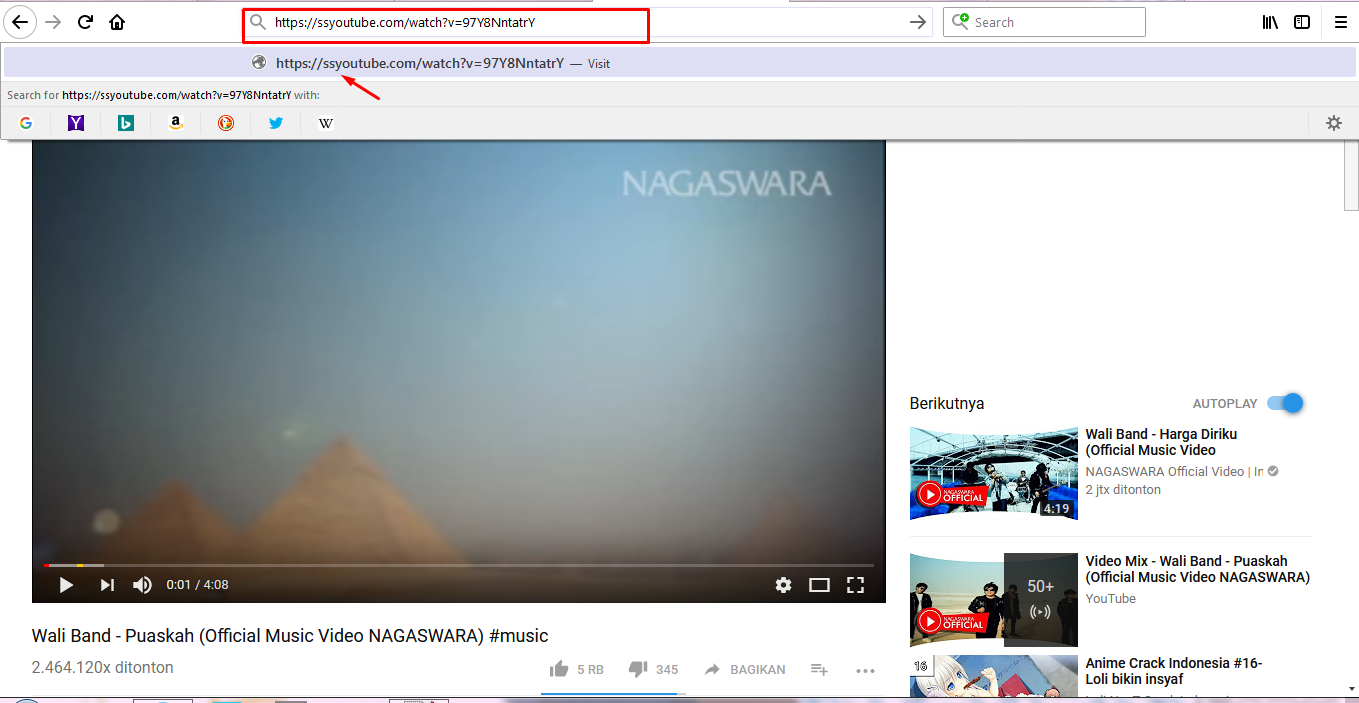Open the browser home page icon
The image size is (1359, 703).
point(117,22)
